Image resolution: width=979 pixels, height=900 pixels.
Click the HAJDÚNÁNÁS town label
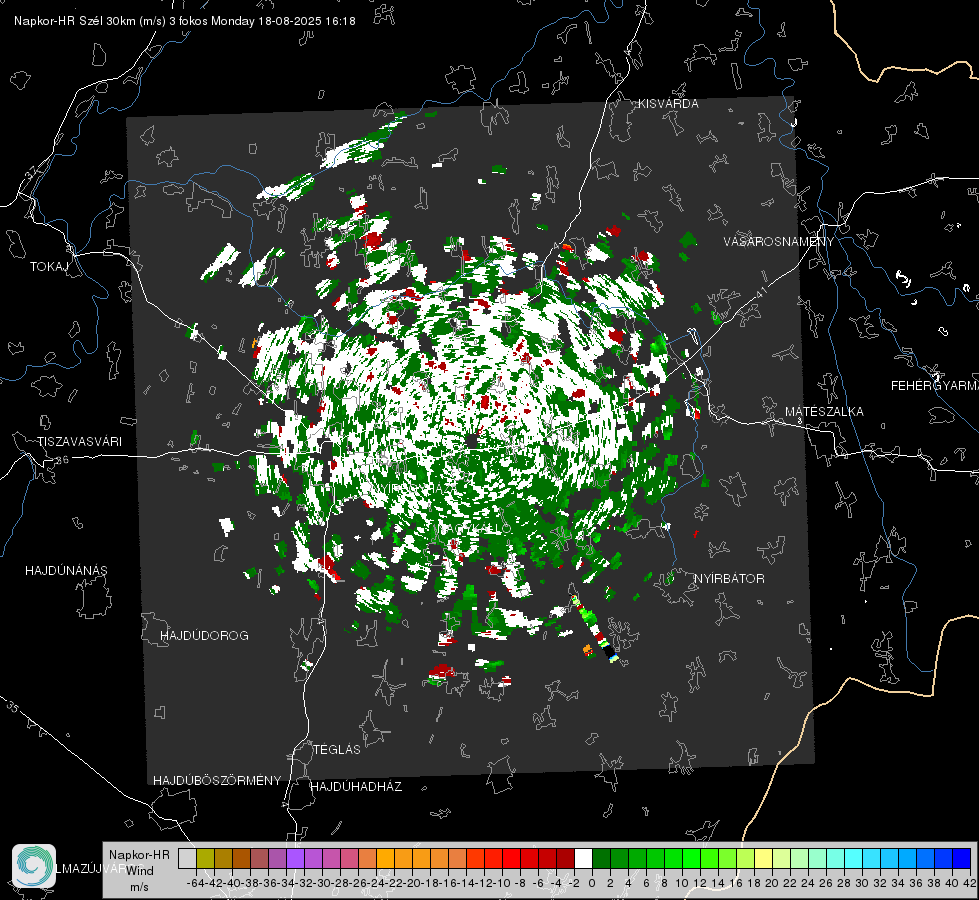(x=66, y=571)
